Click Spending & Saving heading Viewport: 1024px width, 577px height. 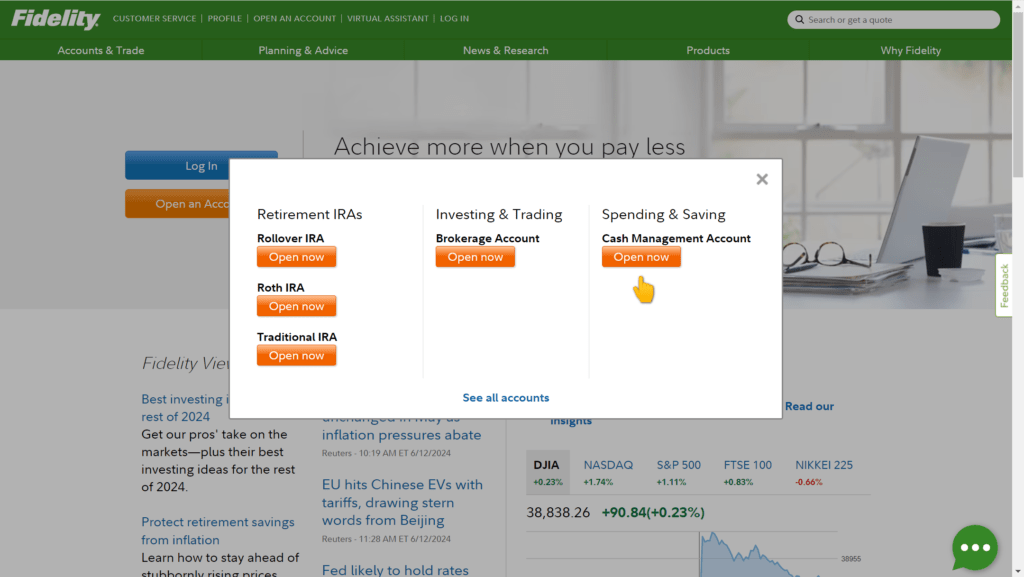click(x=664, y=214)
